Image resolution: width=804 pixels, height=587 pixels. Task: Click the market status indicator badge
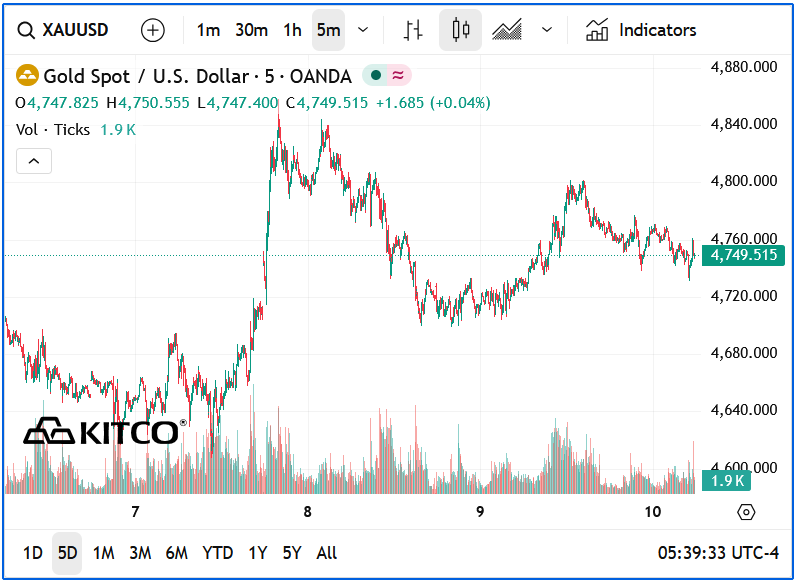pyautogui.click(x=386, y=76)
